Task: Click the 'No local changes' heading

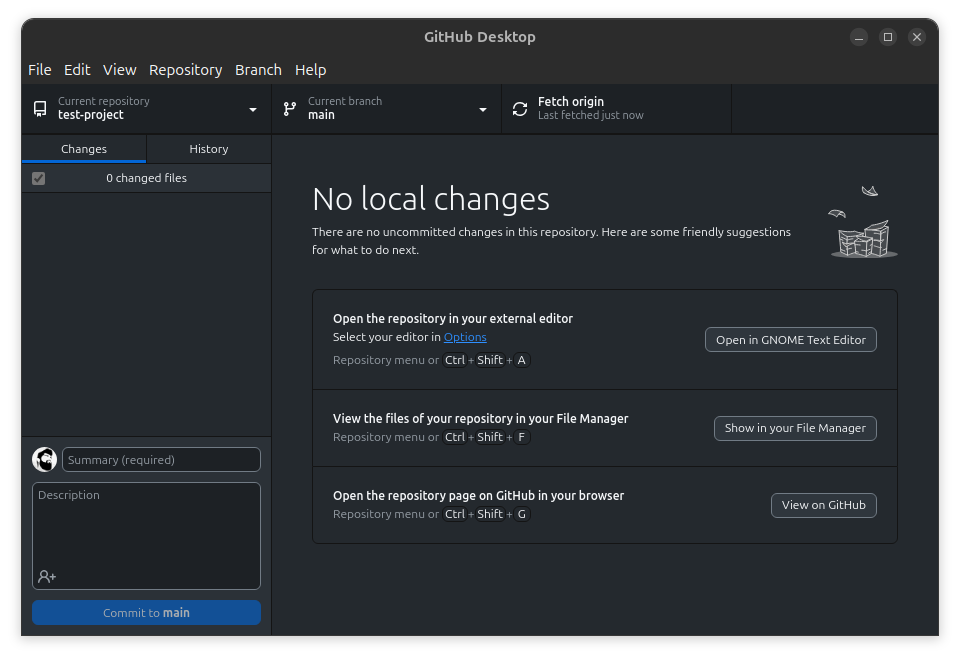Action: (x=431, y=199)
